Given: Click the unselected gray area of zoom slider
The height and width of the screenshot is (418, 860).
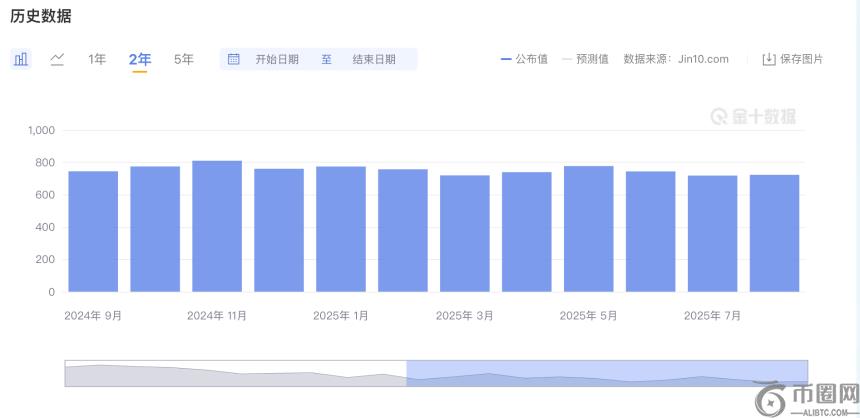Looking at the screenshot, I should click(235, 373).
